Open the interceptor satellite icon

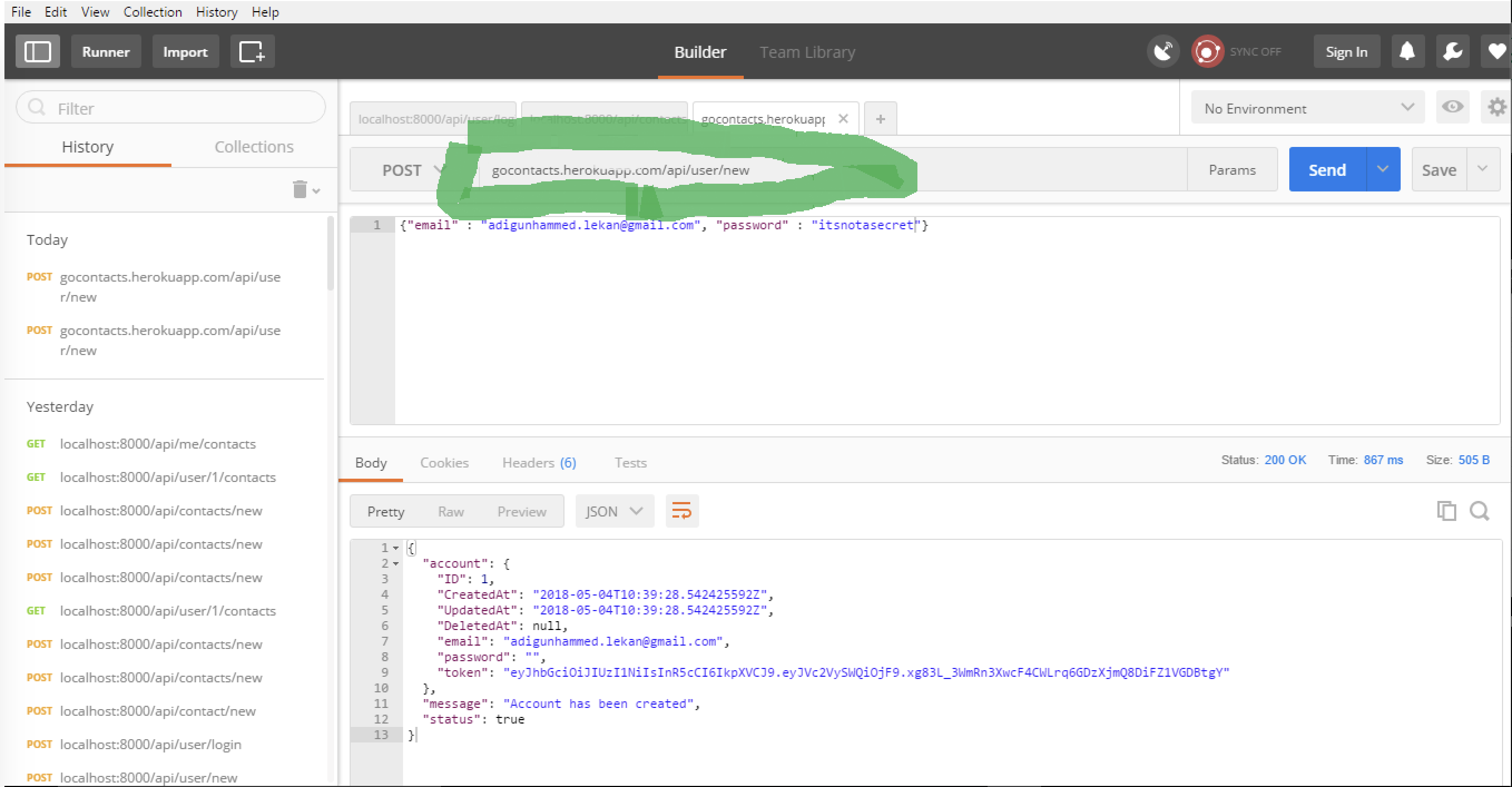1163,52
